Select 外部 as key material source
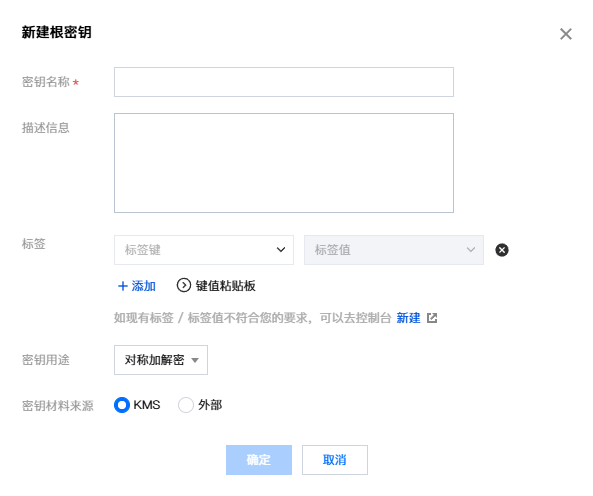Screen dimensions: 593x496 186,405
